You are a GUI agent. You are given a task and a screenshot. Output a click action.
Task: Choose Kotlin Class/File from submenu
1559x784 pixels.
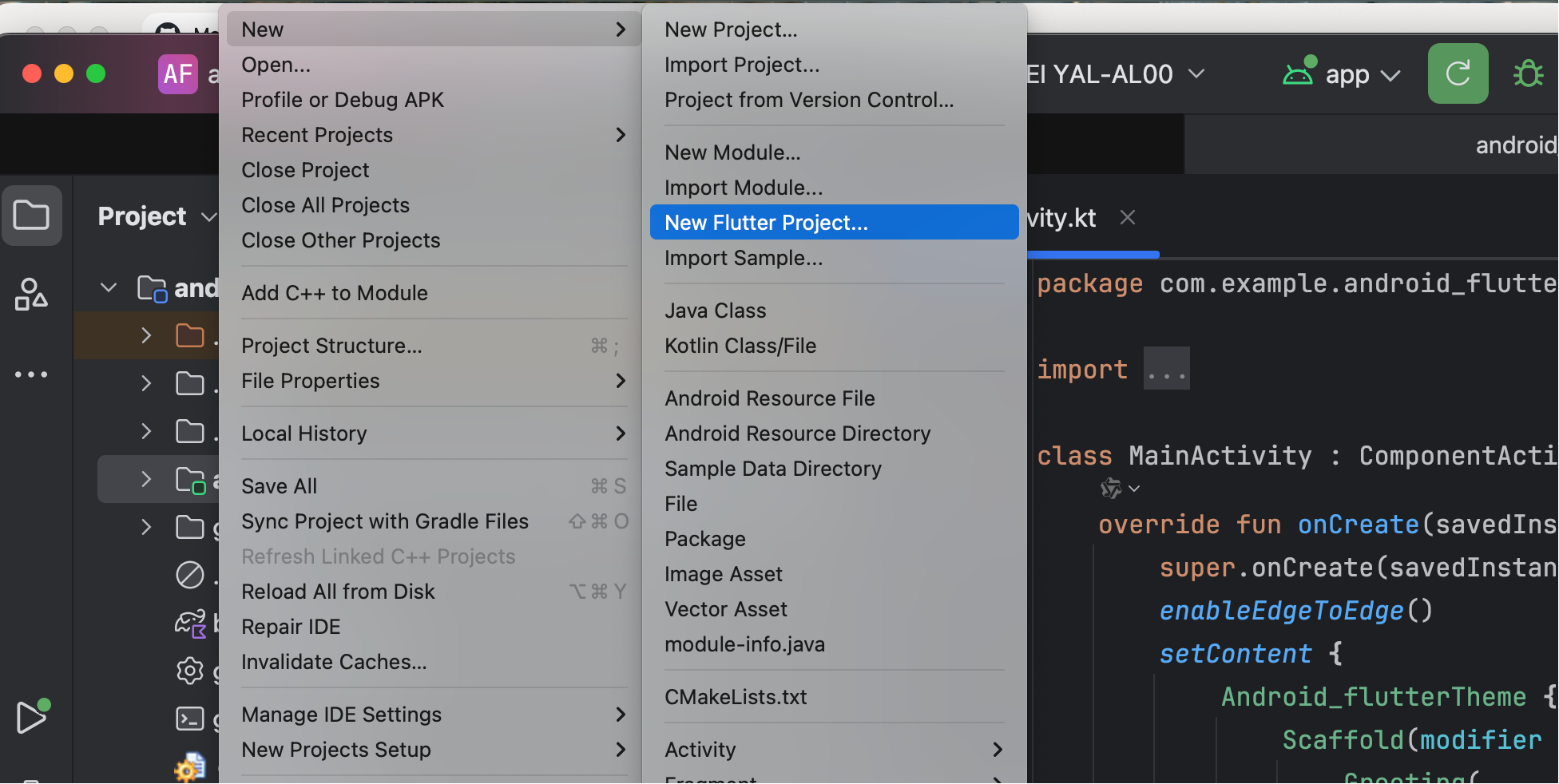[740, 346]
